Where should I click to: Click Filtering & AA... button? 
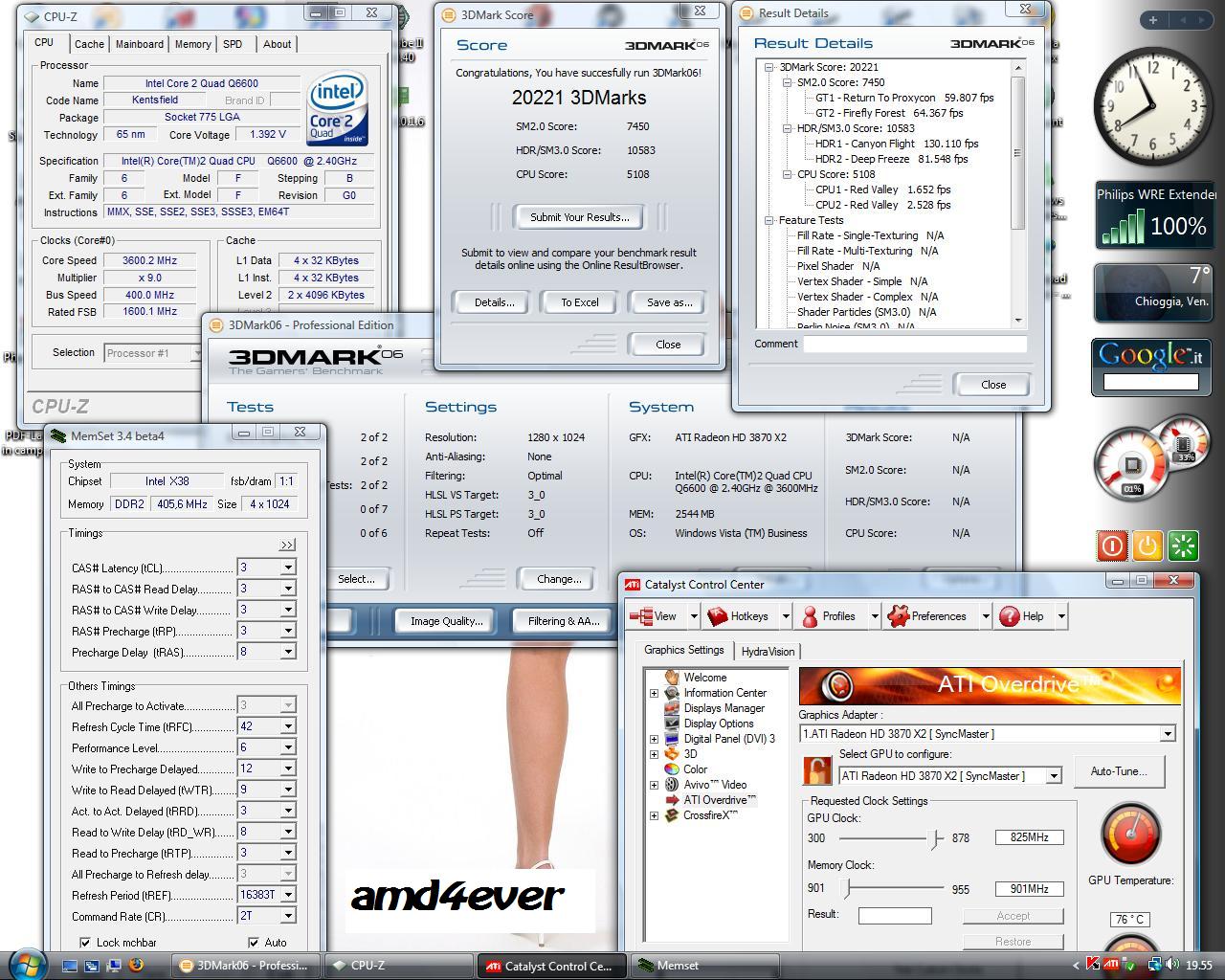(x=565, y=621)
